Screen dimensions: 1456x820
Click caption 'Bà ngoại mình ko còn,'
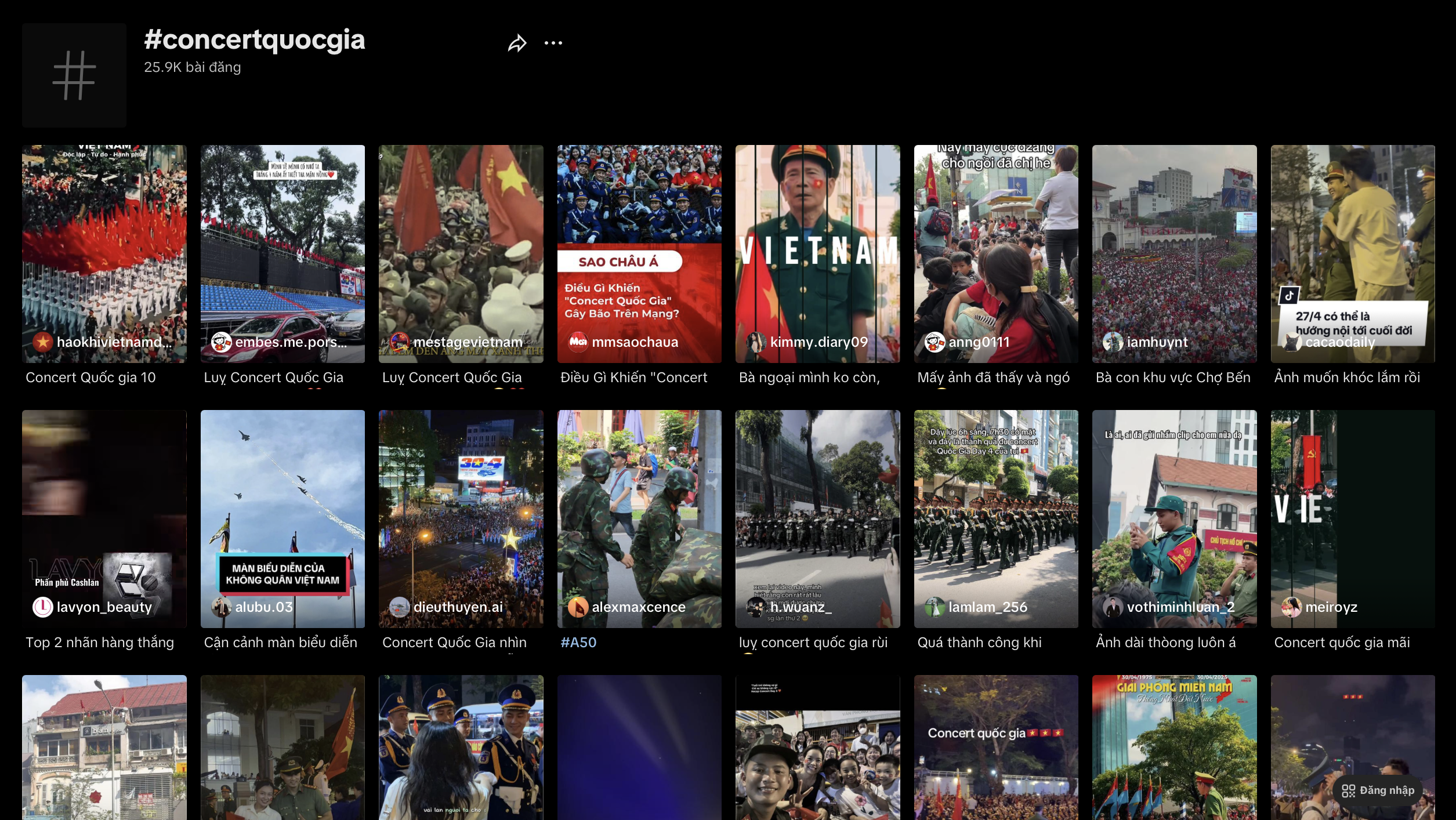point(809,378)
